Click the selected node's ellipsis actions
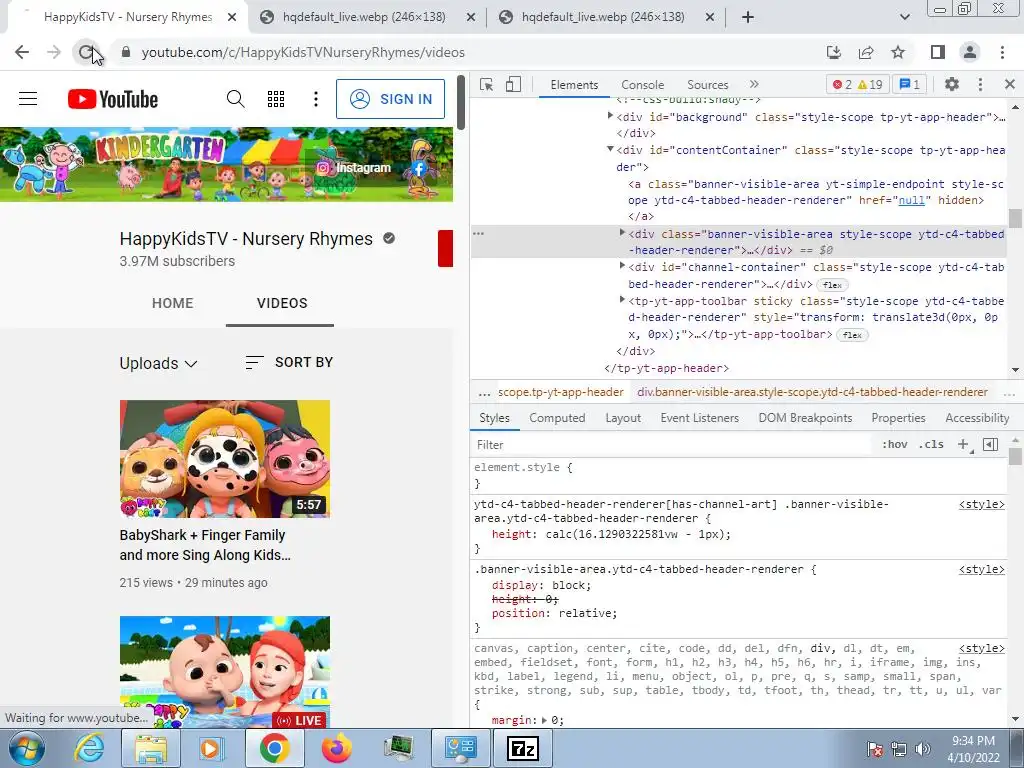The image size is (1024, 768). tap(479, 233)
